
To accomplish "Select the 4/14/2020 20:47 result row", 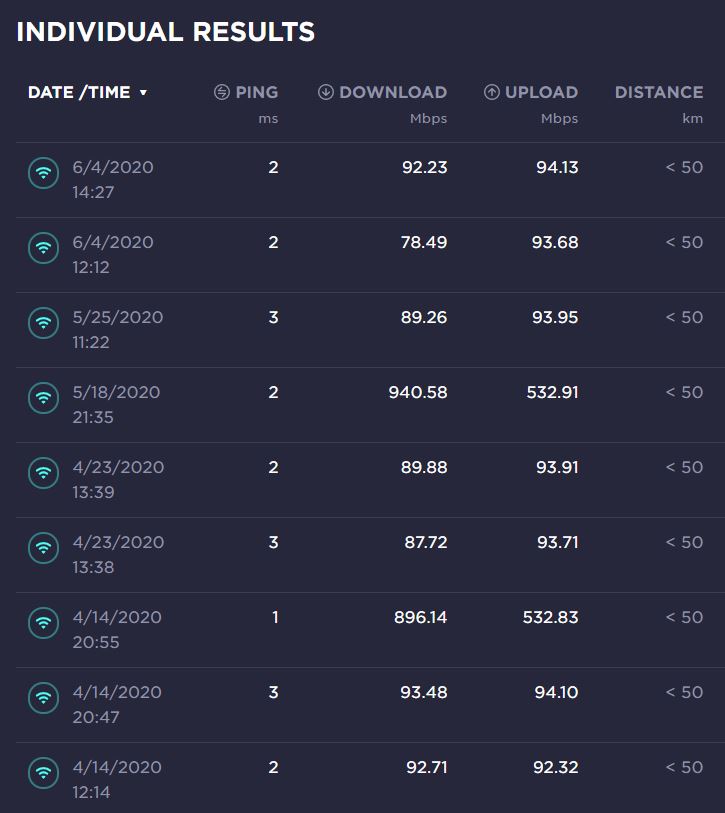I will pyautogui.click(x=370, y=705).
